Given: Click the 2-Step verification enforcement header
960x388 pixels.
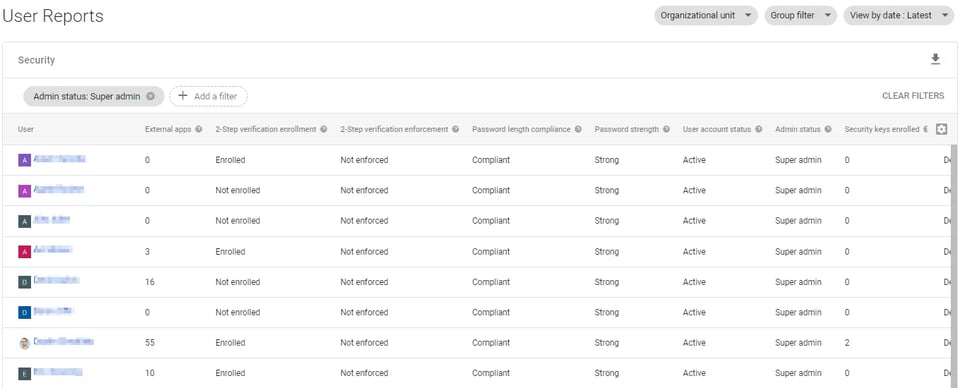Looking at the screenshot, I should coord(394,130).
